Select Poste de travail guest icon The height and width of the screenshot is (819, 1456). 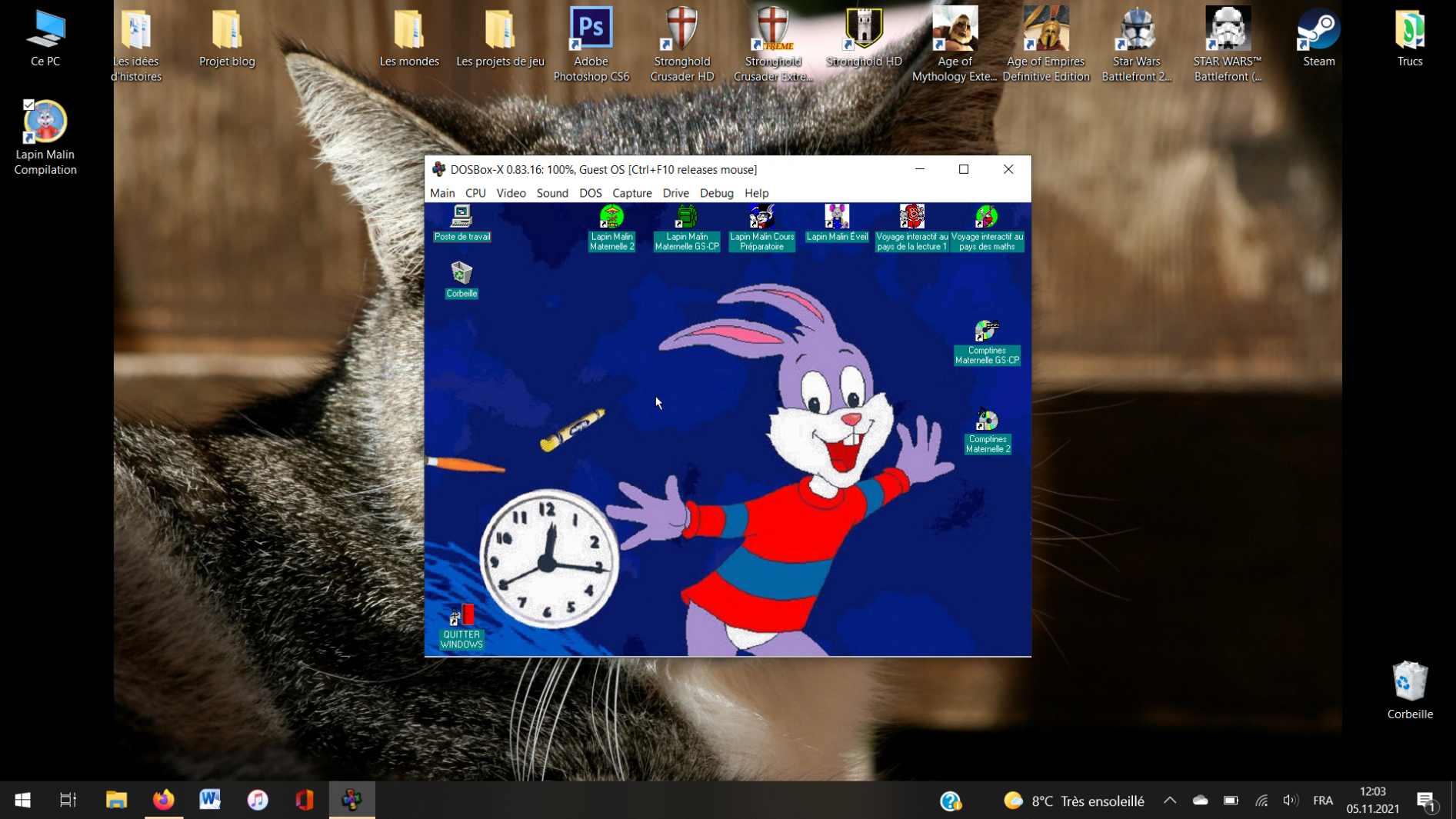pos(461,224)
